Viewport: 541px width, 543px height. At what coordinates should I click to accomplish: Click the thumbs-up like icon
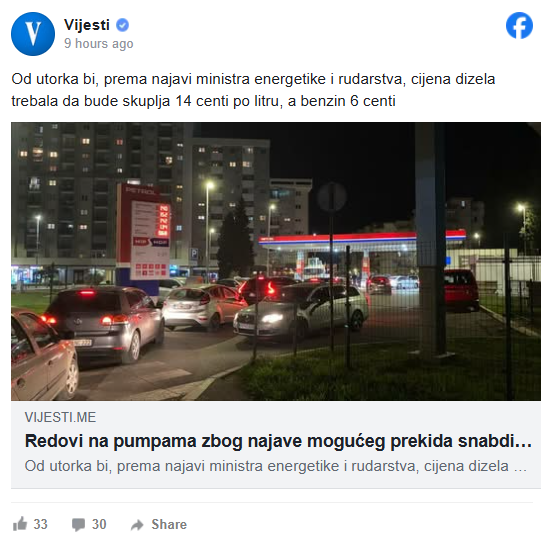20,524
